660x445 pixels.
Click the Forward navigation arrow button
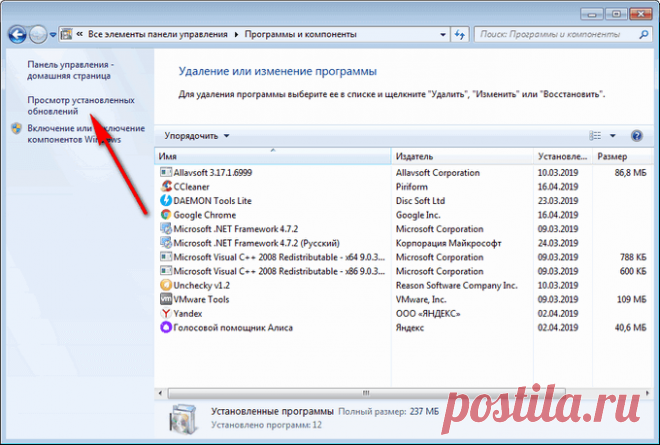coord(38,35)
